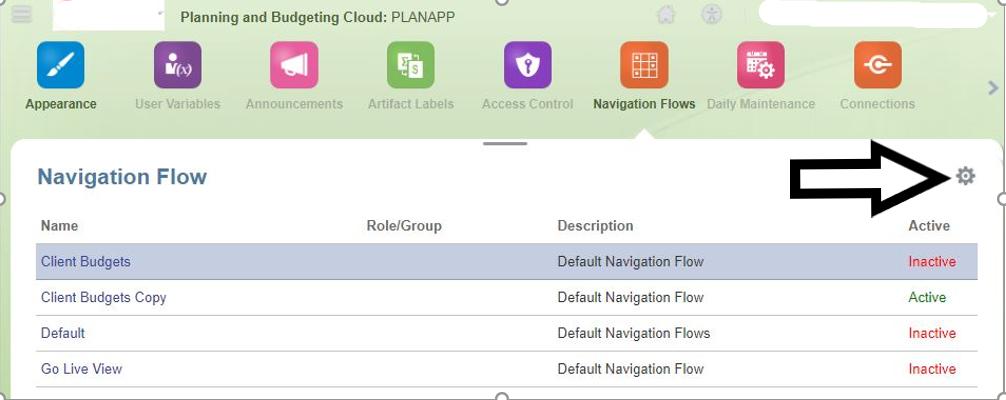This screenshot has width=1006, height=400.
Task: Select the Connections label
Action: (x=877, y=104)
